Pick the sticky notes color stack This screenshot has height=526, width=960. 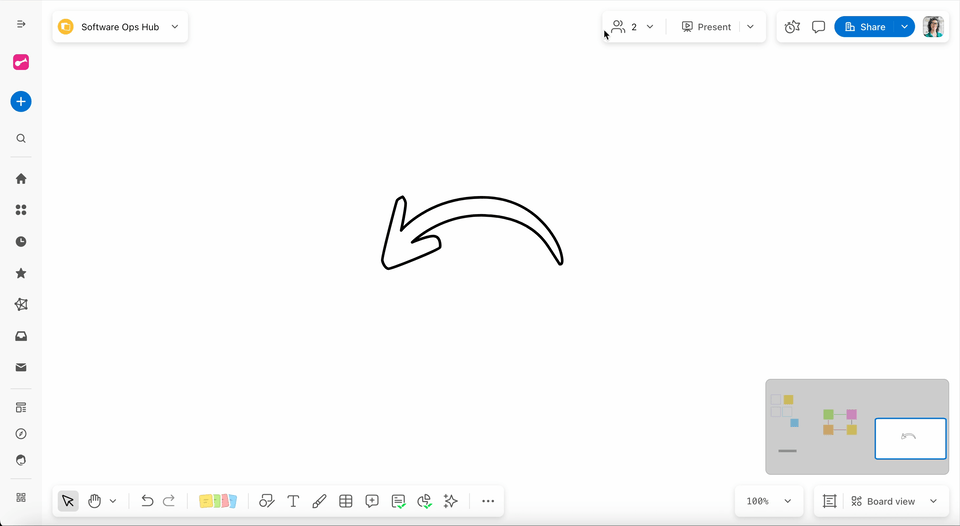coord(218,501)
